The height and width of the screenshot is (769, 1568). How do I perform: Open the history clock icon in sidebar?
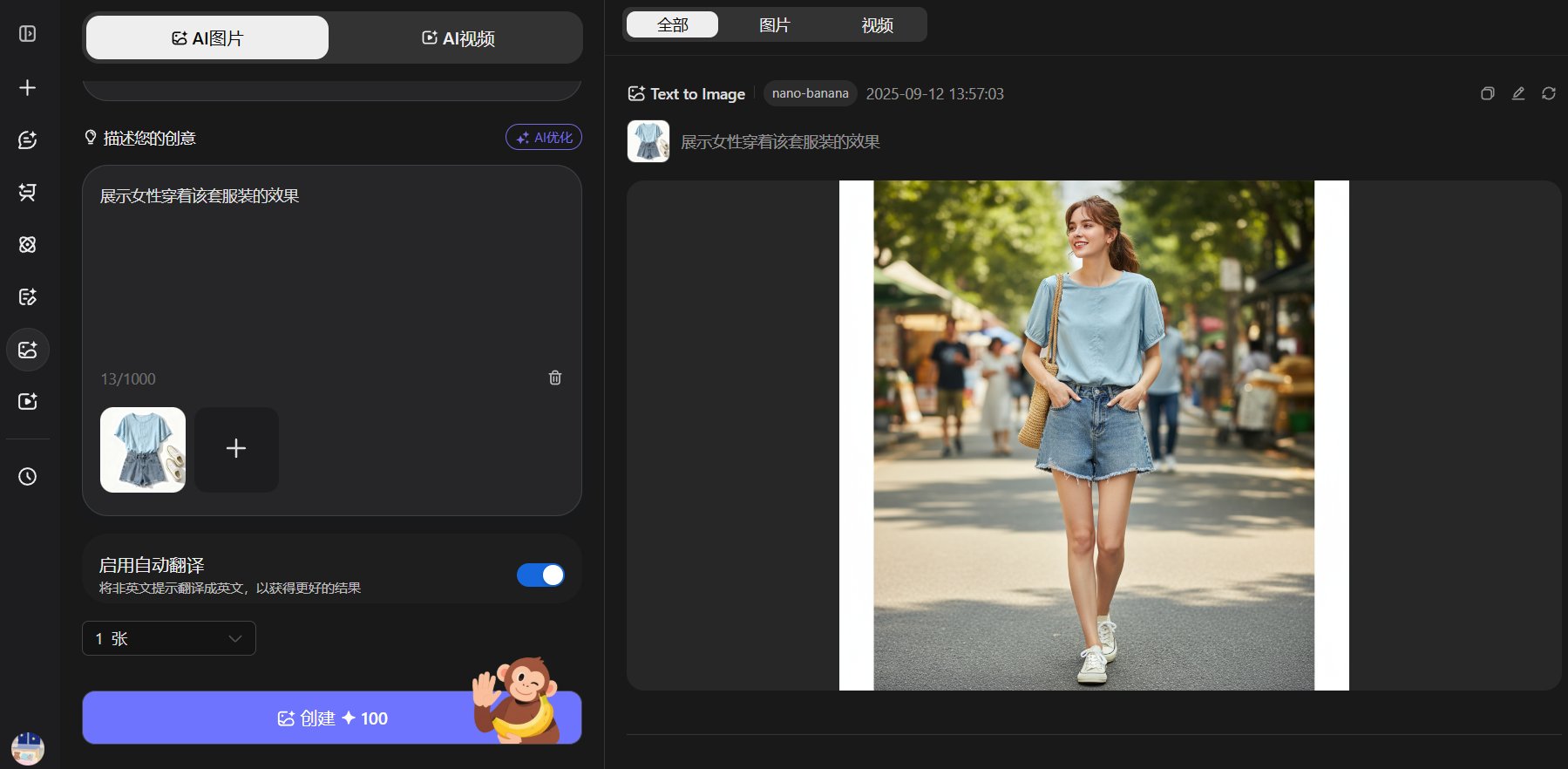pos(27,476)
